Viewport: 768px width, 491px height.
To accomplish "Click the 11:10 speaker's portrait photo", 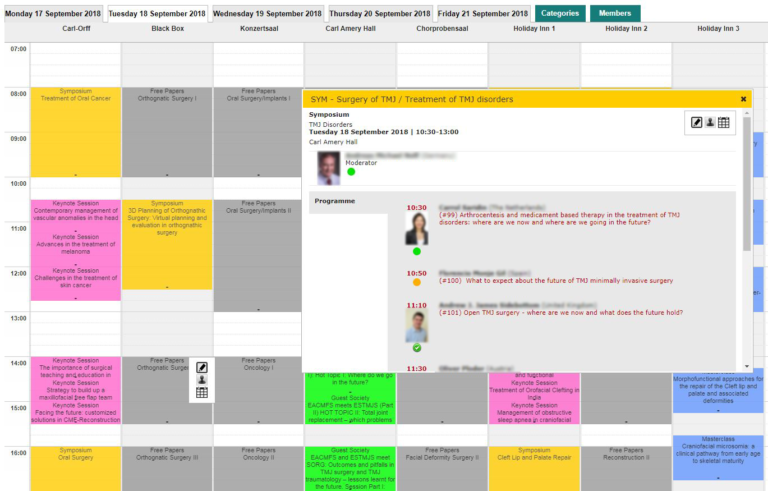I will point(416,327).
